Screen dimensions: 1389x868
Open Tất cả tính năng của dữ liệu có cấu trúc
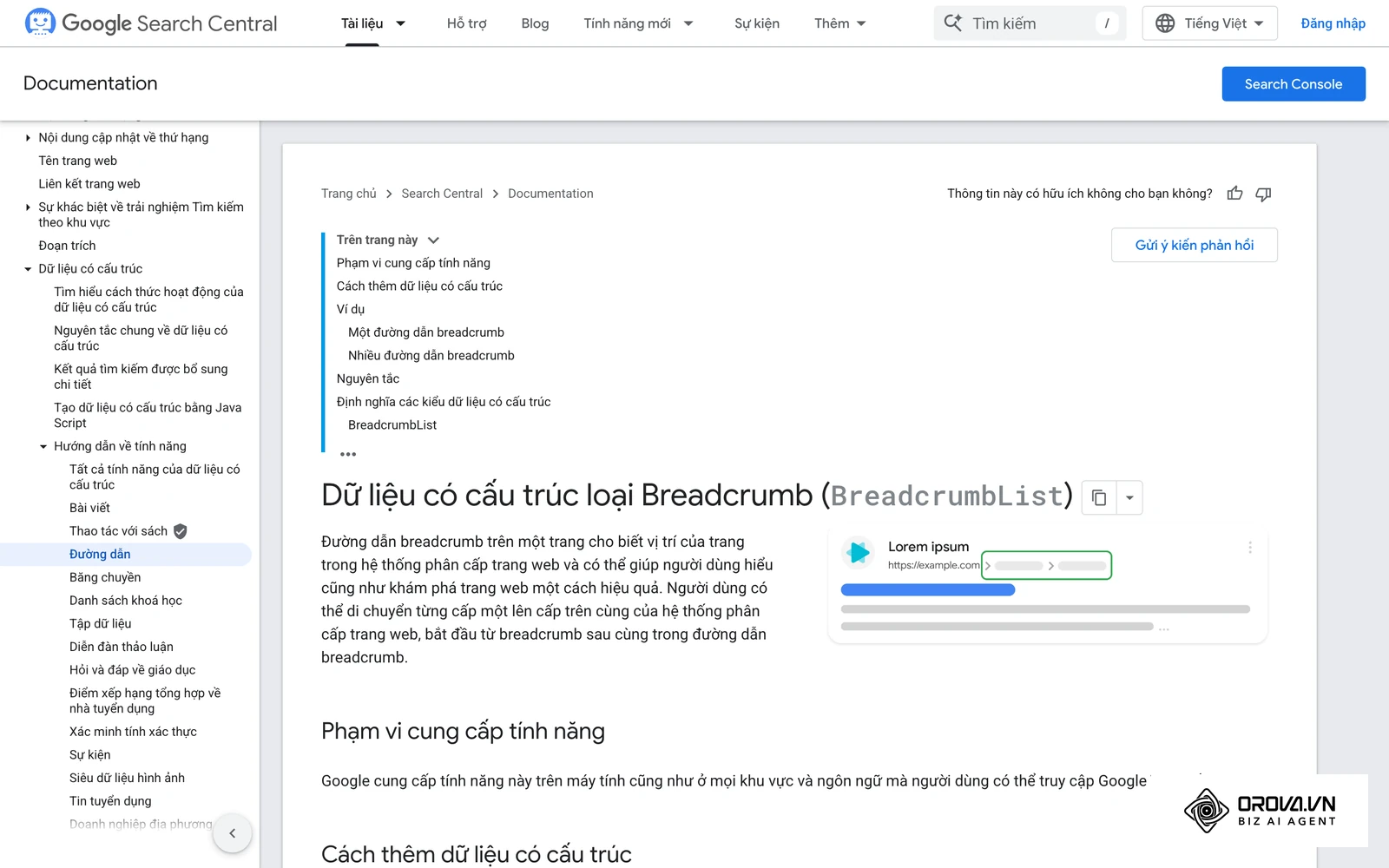[x=155, y=477]
